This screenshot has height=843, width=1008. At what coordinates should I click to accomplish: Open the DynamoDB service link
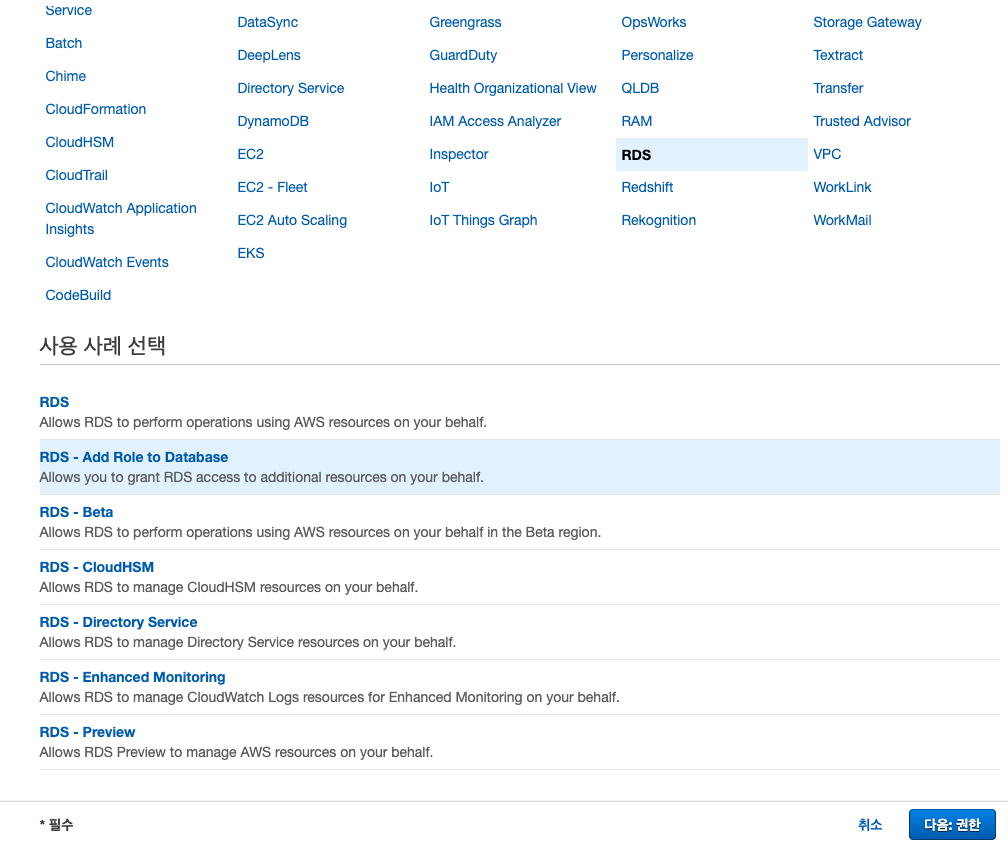[273, 121]
